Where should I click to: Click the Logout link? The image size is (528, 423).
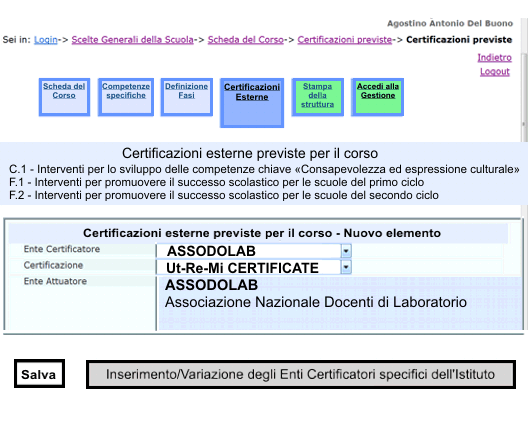coord(495,72)
